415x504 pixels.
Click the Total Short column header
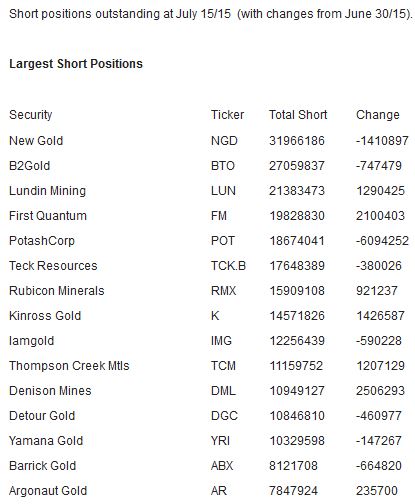tap(298, 115)
